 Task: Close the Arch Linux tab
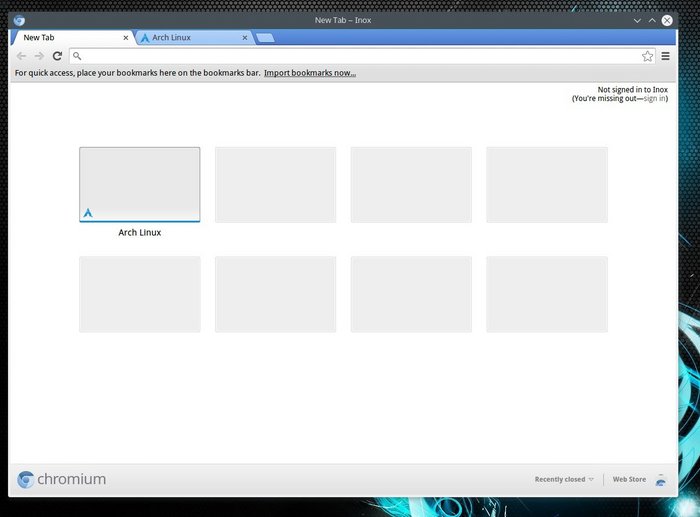(x=245, y=38)
